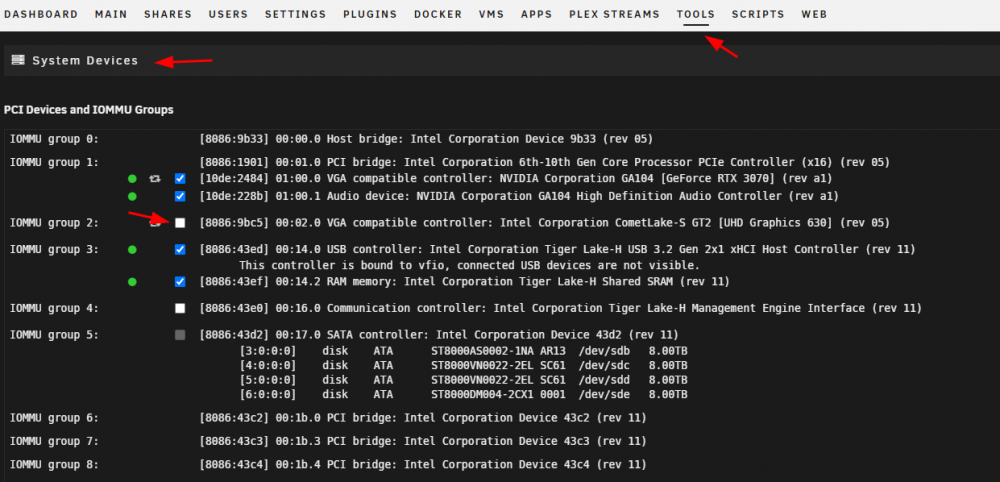Click green status dot for USB 3.2 controller

[x=132, y=249]
